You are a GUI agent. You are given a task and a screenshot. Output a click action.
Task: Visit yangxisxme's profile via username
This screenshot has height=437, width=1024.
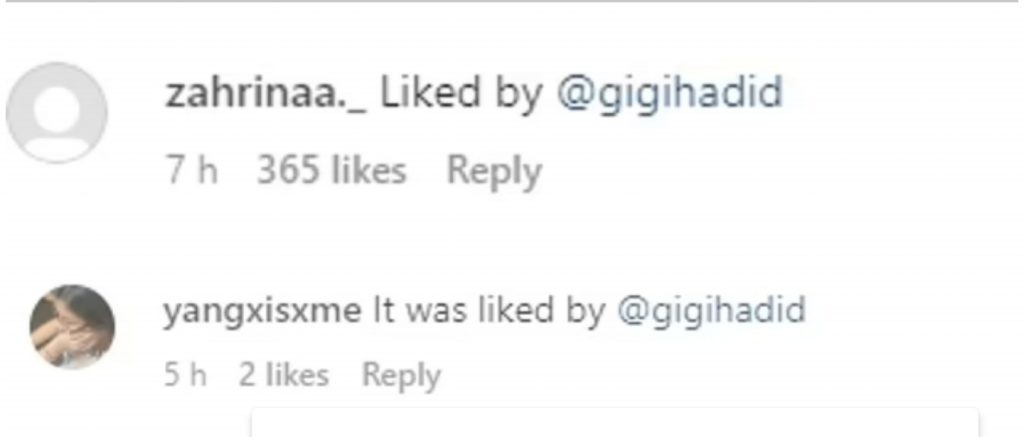click(x=261, y=310)
